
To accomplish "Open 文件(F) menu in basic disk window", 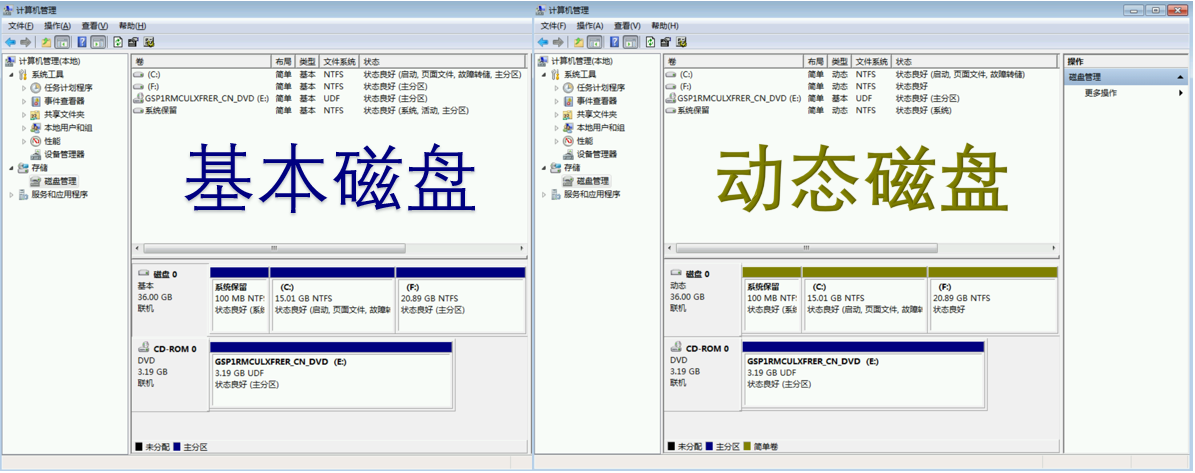I will coord(21,26).
